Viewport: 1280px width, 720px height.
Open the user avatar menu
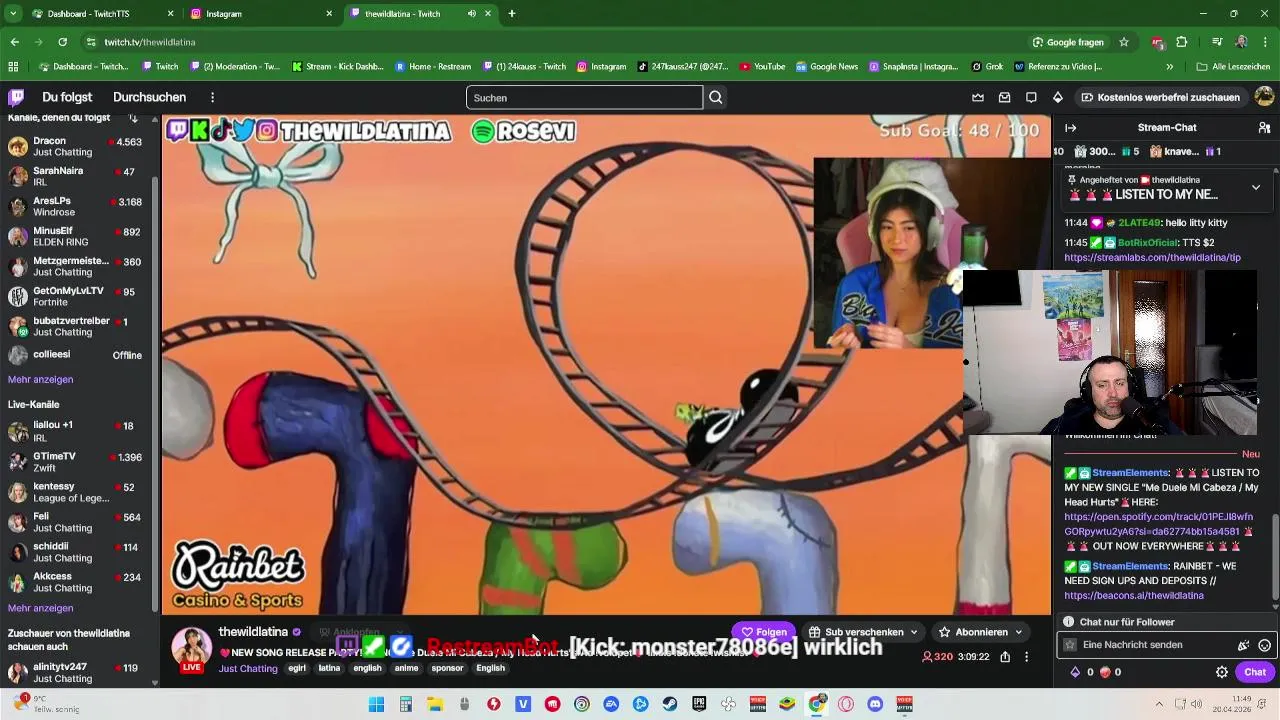pos(1264,97)
